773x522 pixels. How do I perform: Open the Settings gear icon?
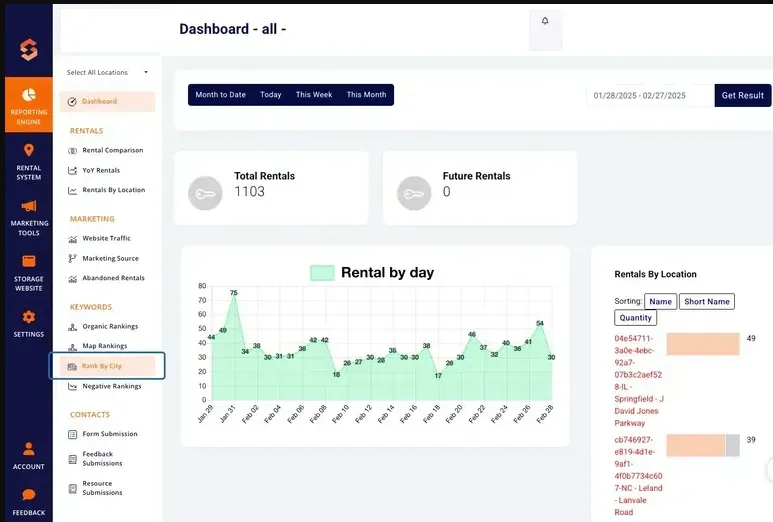coord(29,317)
